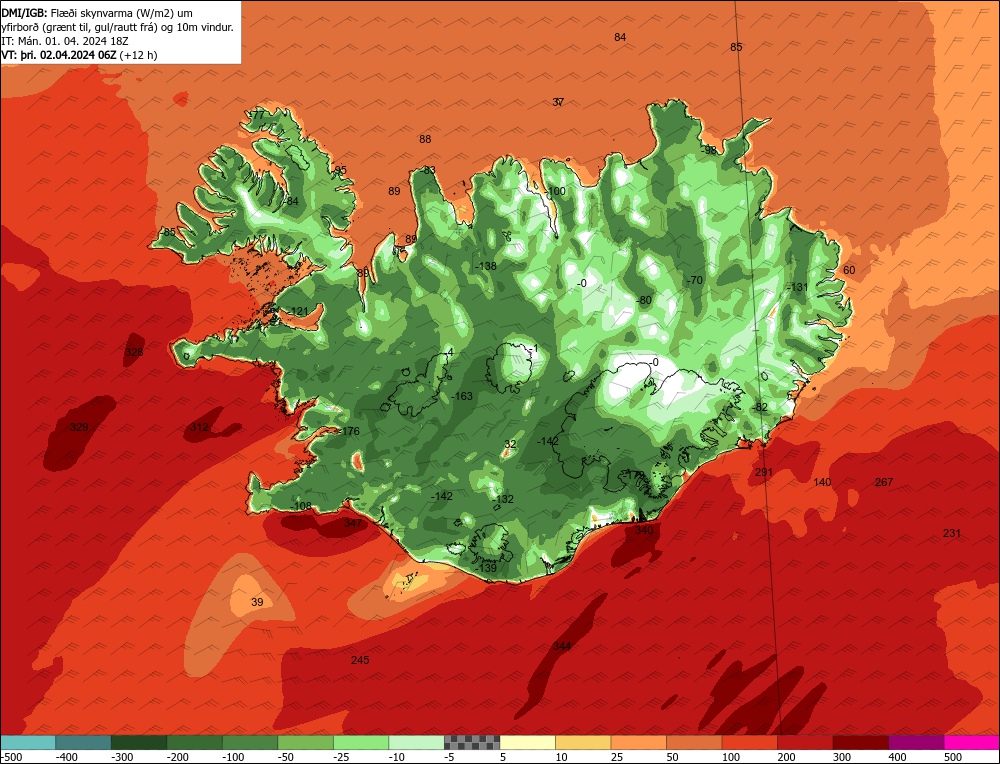The height and width of the screenshot is (764, 1000).
Task: Click the '-80' value label
Action: [x=644, y=300]
